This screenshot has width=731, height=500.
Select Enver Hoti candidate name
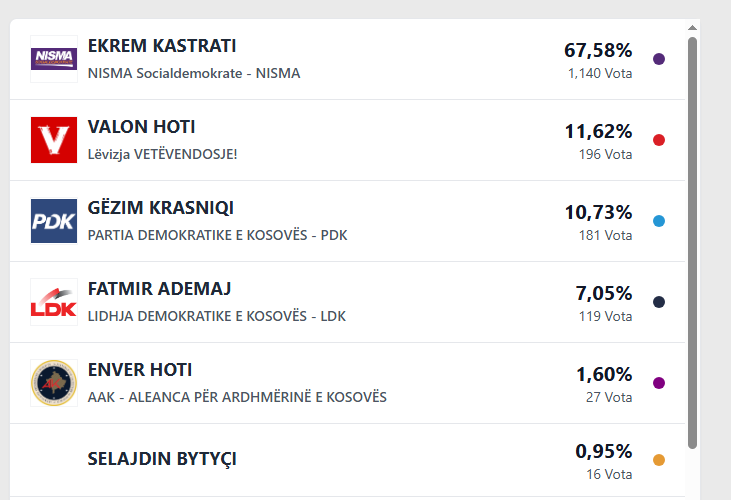click(140, 370)
